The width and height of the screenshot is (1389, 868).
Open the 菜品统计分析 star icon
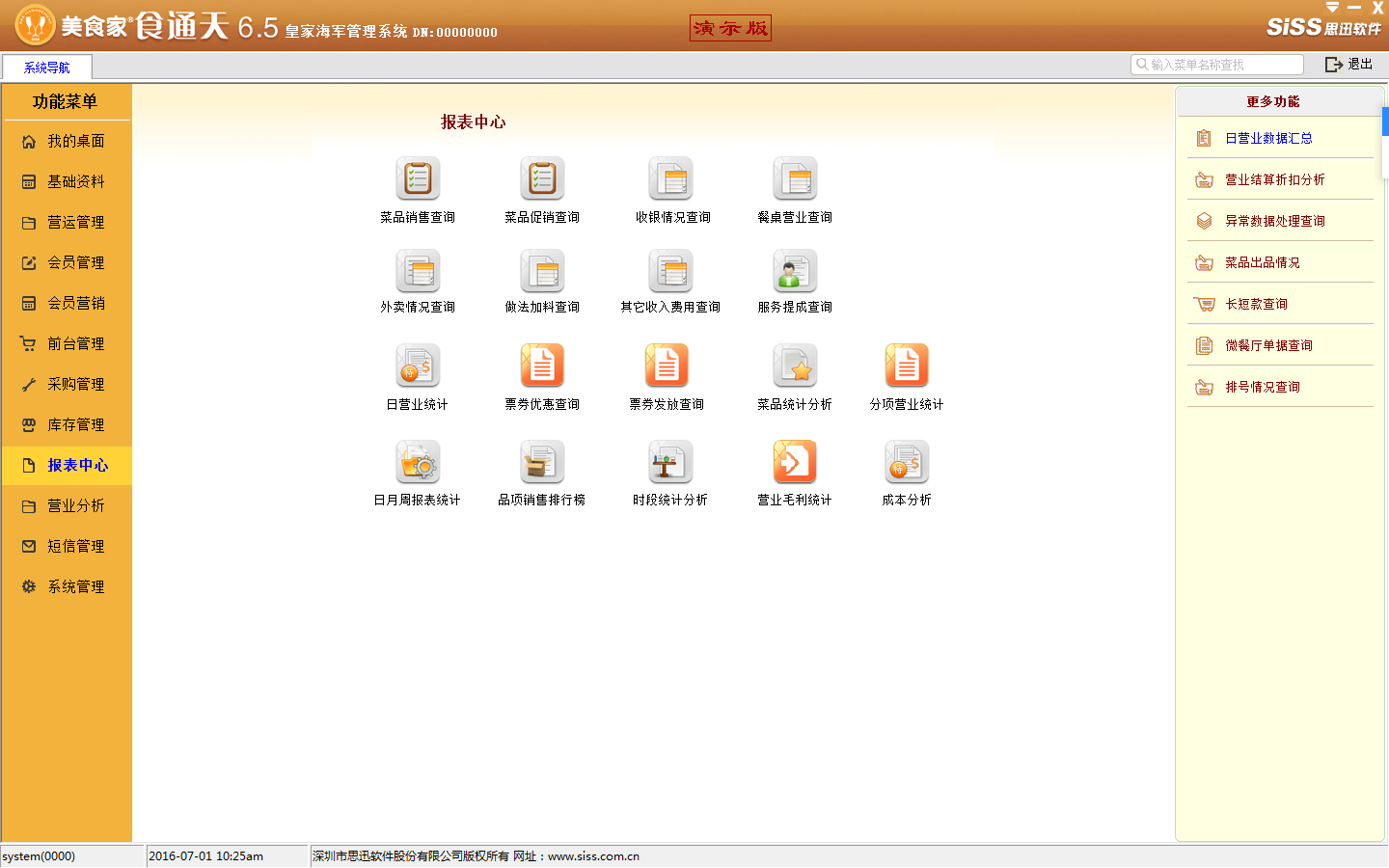(x=795, y=366)
